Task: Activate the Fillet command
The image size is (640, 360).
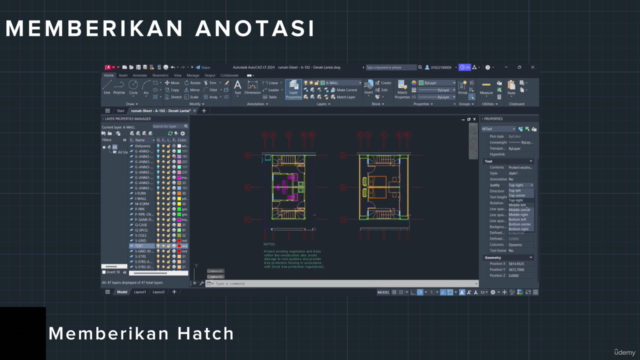Action: [211, 90]
